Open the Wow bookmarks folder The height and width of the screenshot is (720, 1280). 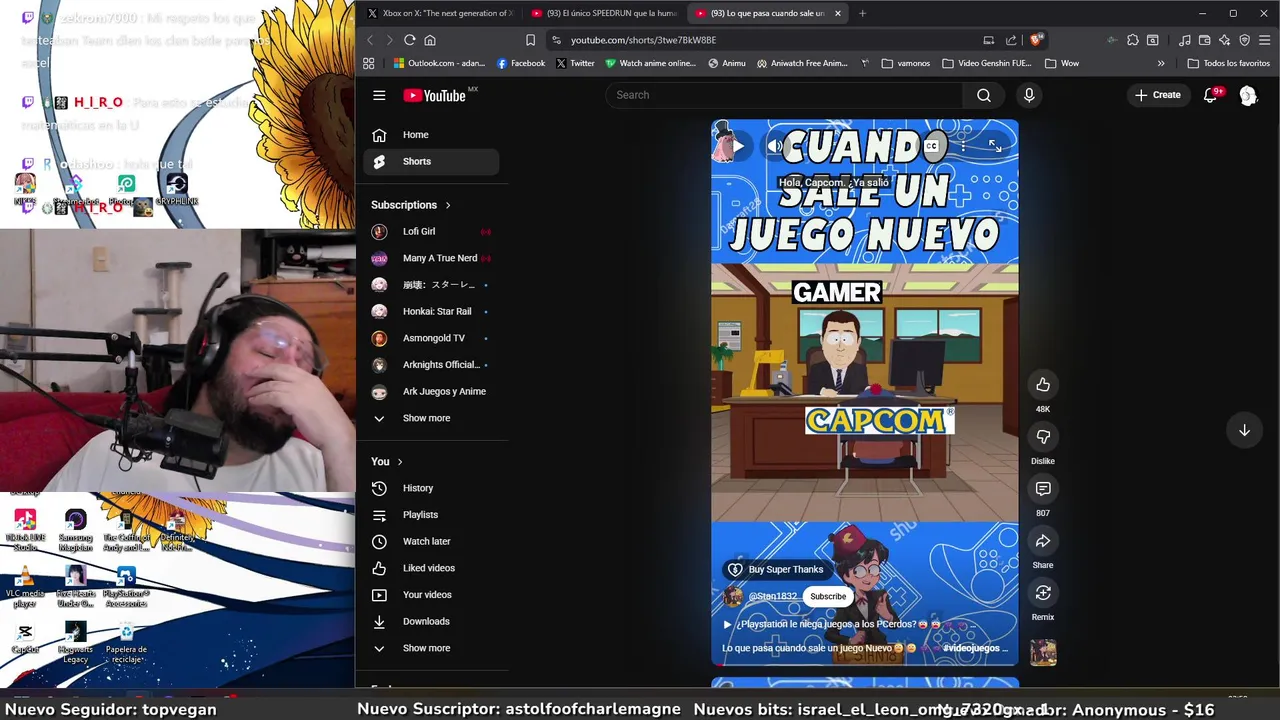click(x=1062, y=63)
